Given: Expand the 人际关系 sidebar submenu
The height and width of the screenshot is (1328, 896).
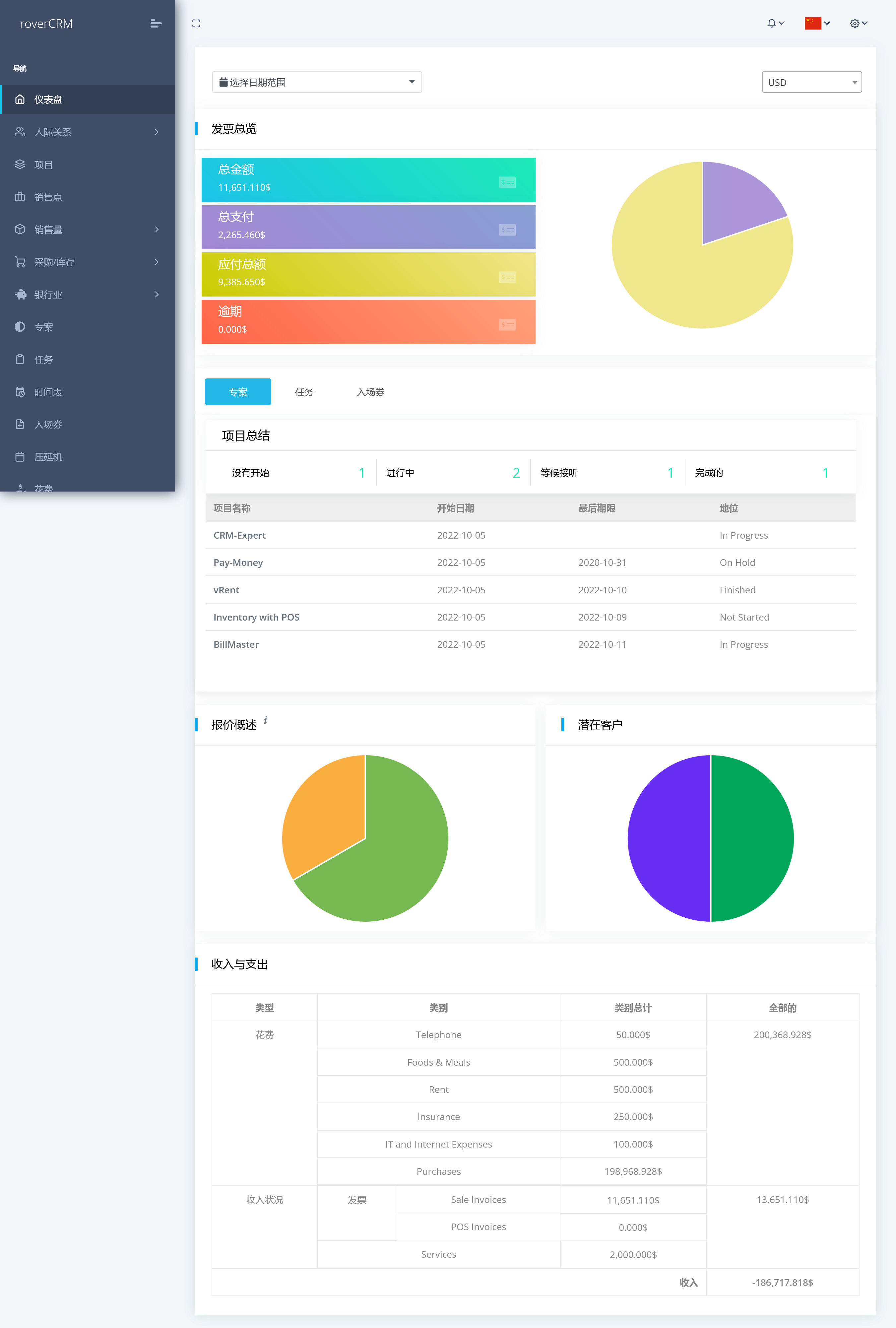Looking at the screenshot, I should (157, 132).
